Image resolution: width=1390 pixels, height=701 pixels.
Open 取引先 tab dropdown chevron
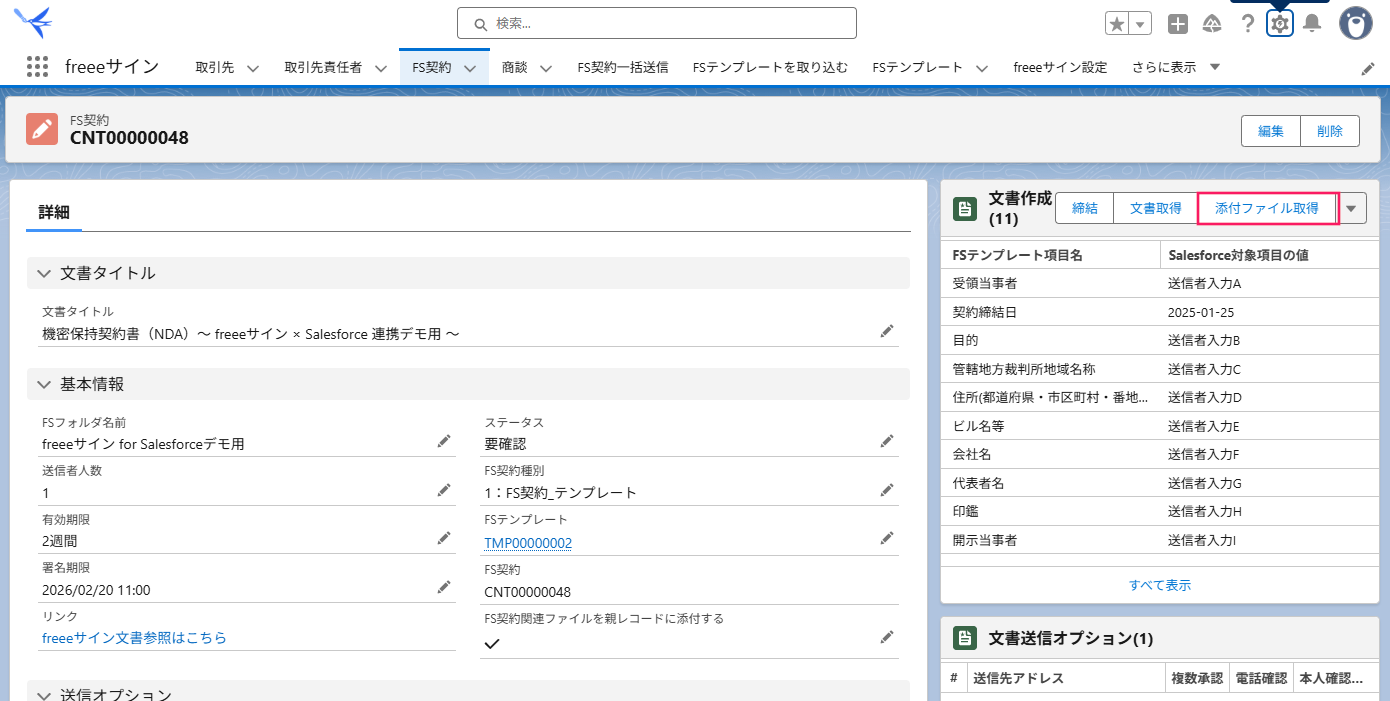[253, 68]
